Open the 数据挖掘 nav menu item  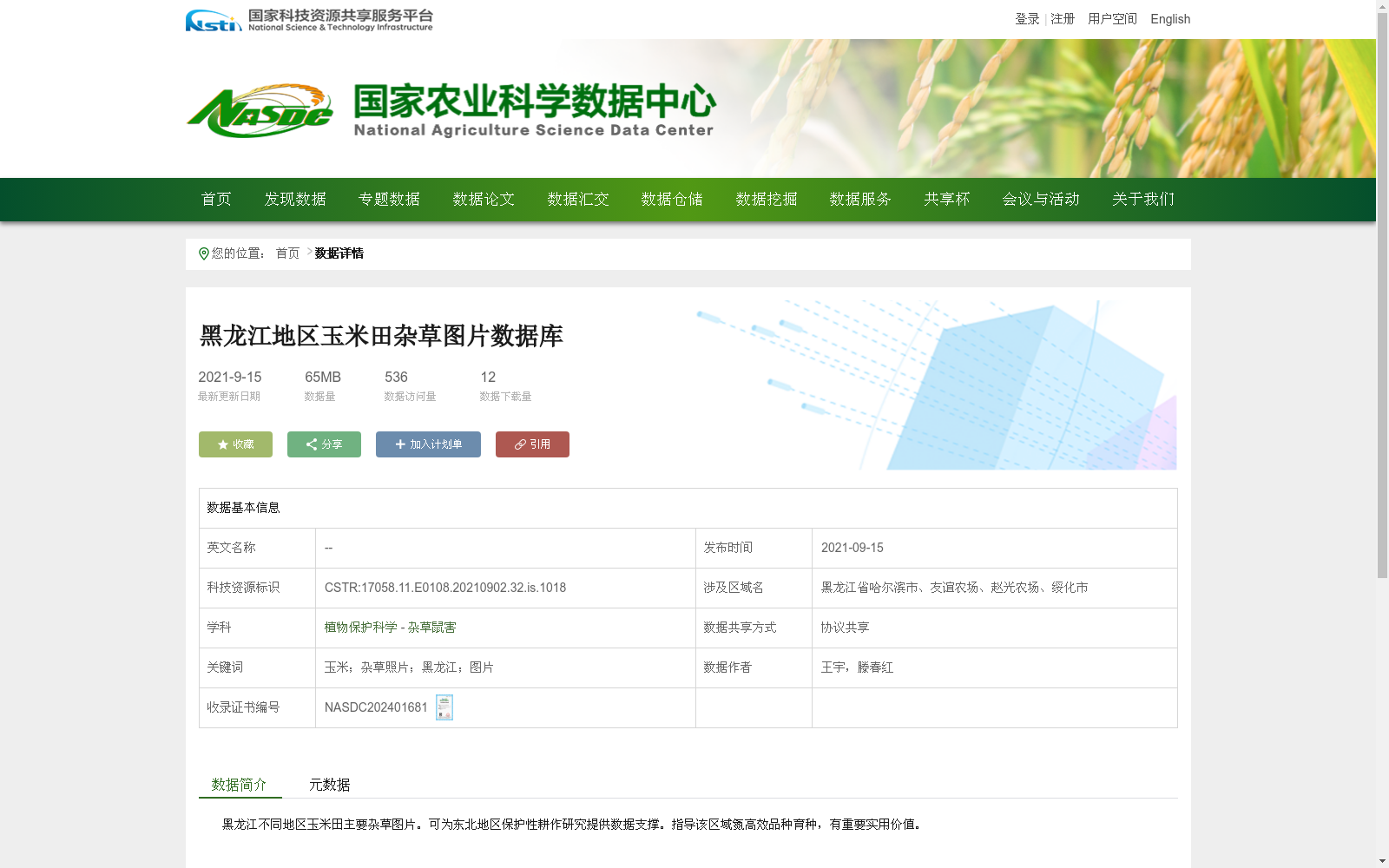pyautogui.click(x=767, y=200)
